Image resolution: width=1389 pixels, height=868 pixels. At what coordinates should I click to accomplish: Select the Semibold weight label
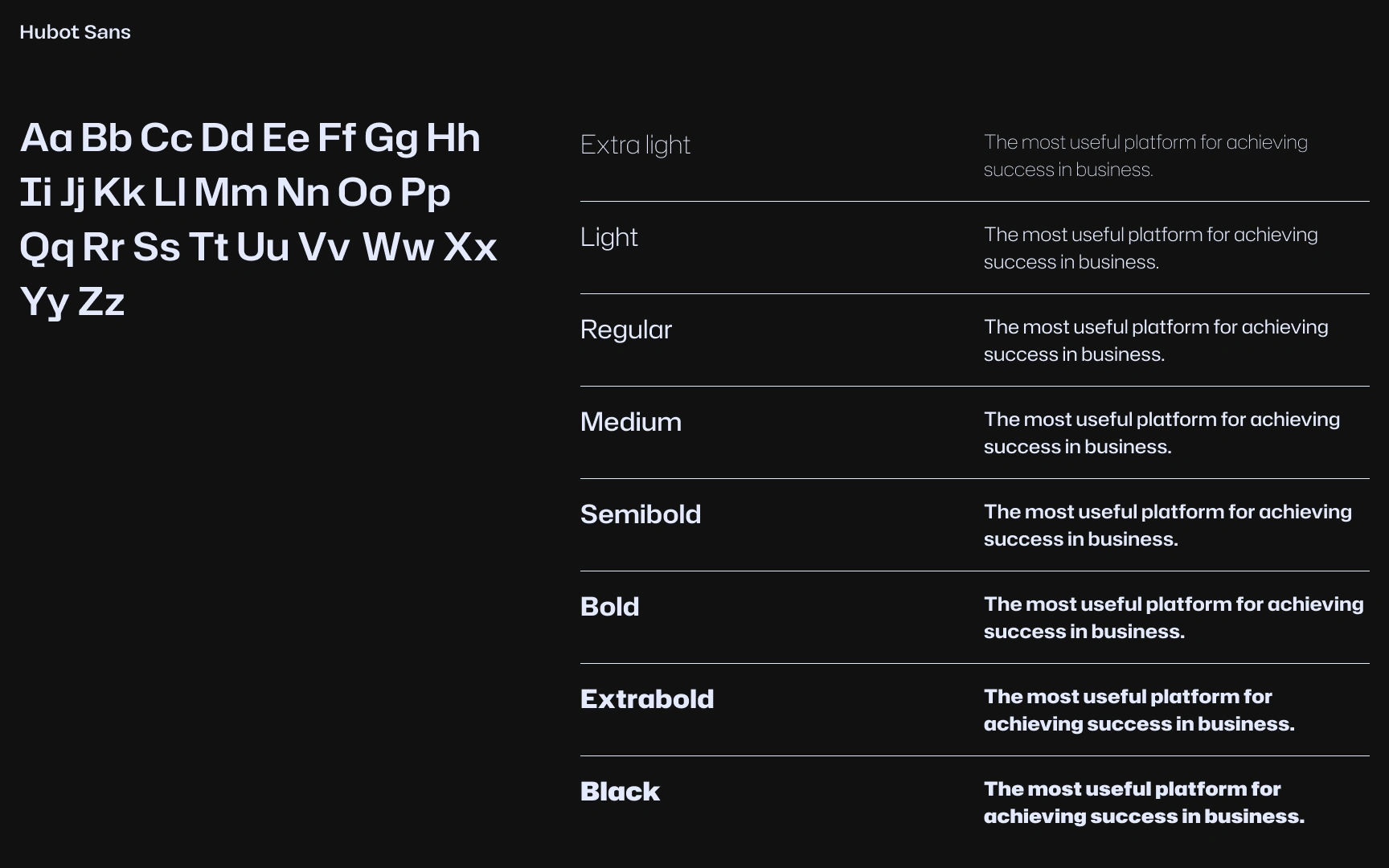click(x=640, y=514)
